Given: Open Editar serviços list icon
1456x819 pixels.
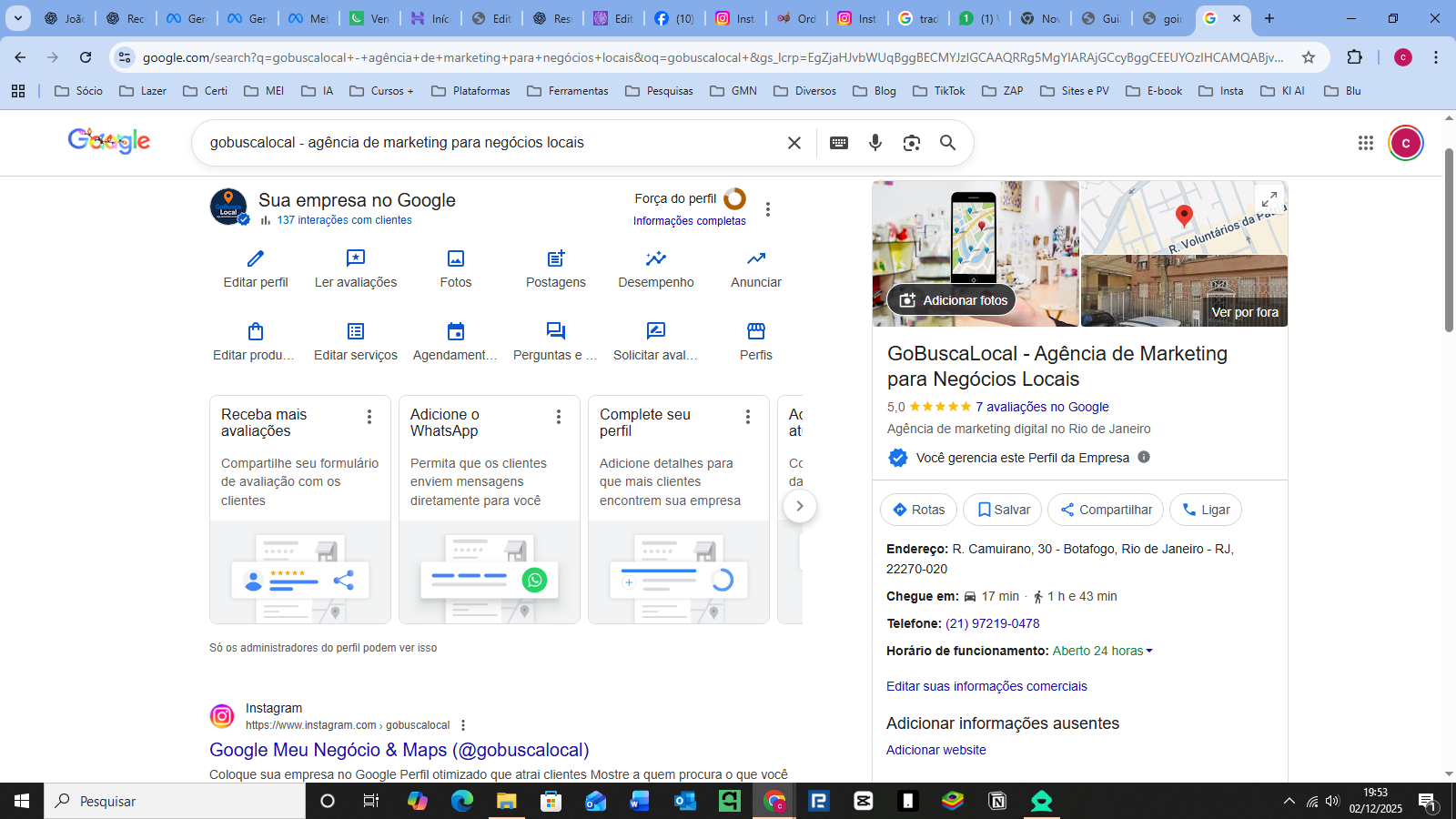Looking at the screenshot, I should coord(356,331).
